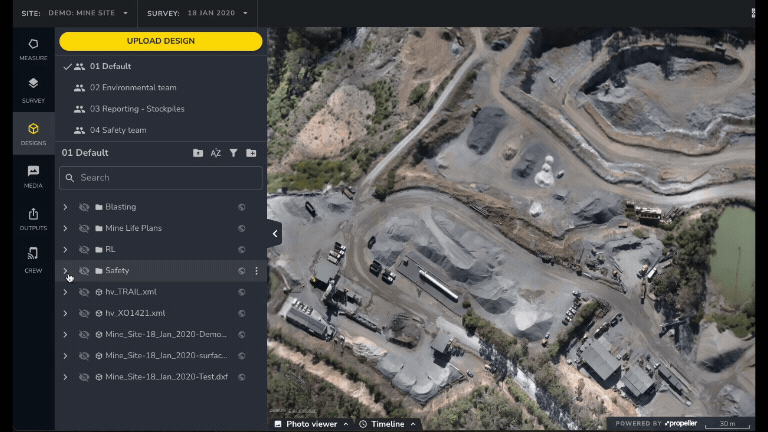The height and width of the screenshot is (432, 768).
Task: Toggle visibility of hv_XO1421.xml
Action: click(x=84, y=313)
